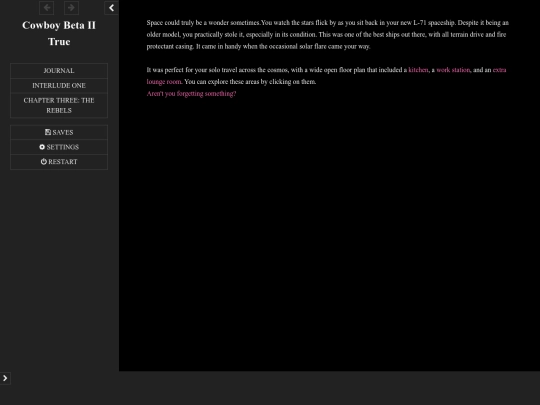The width and height of the screenshot is (540, 405).
Task: Open the Journal menu entry
Action: (x=59, y=71)
